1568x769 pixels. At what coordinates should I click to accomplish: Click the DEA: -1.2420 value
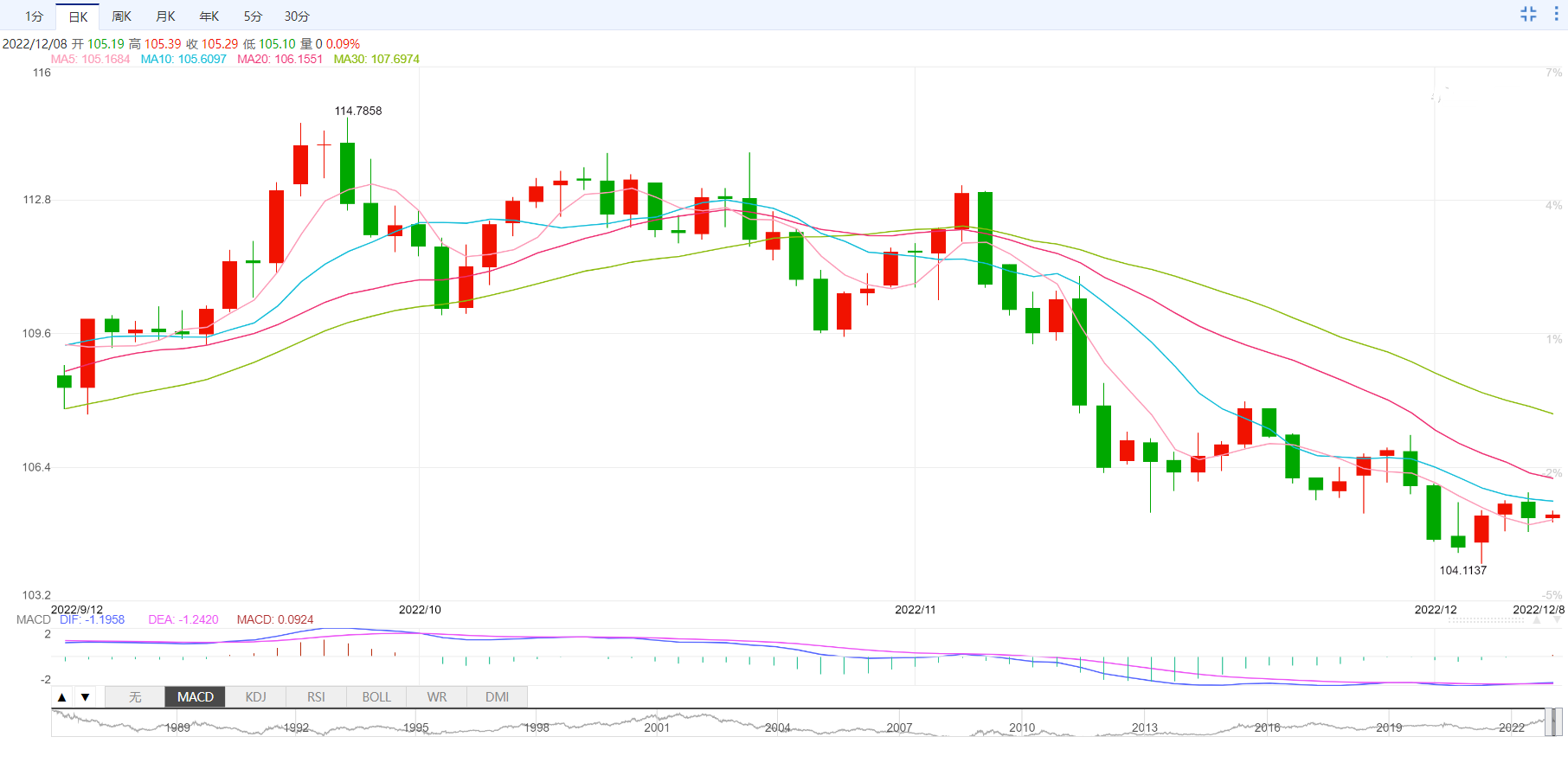[183, 619]
